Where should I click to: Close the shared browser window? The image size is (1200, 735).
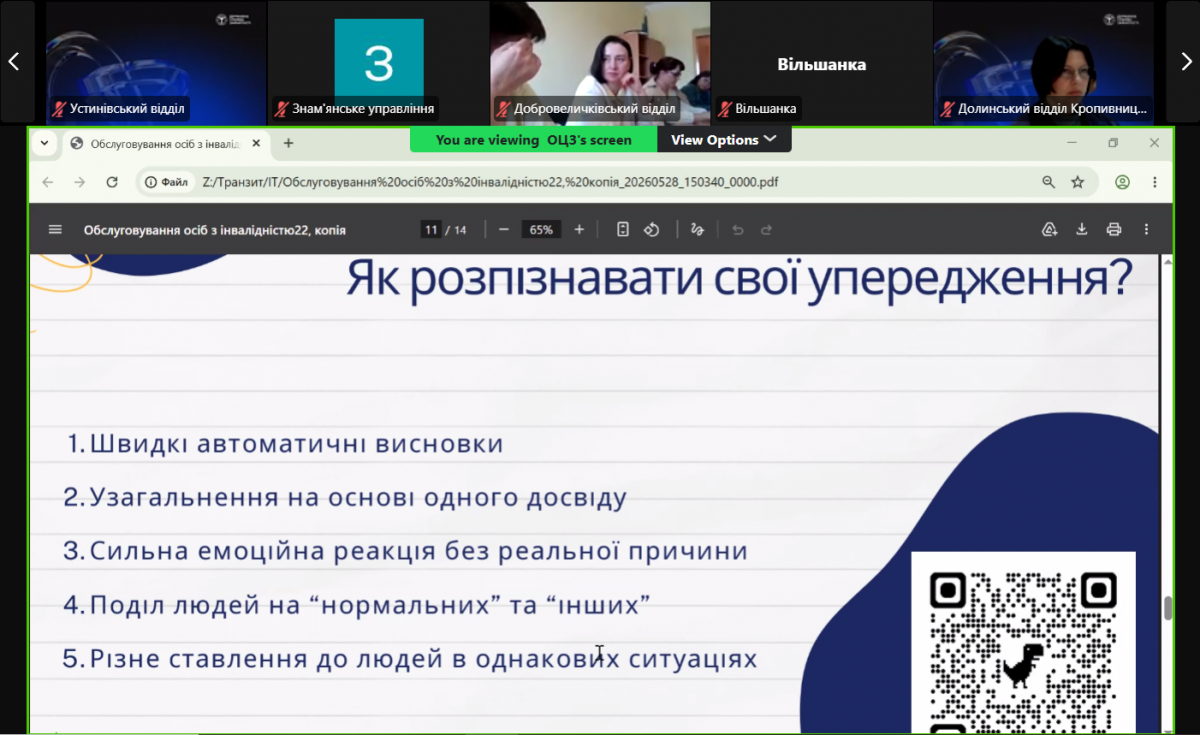(x=1154, y=143)
